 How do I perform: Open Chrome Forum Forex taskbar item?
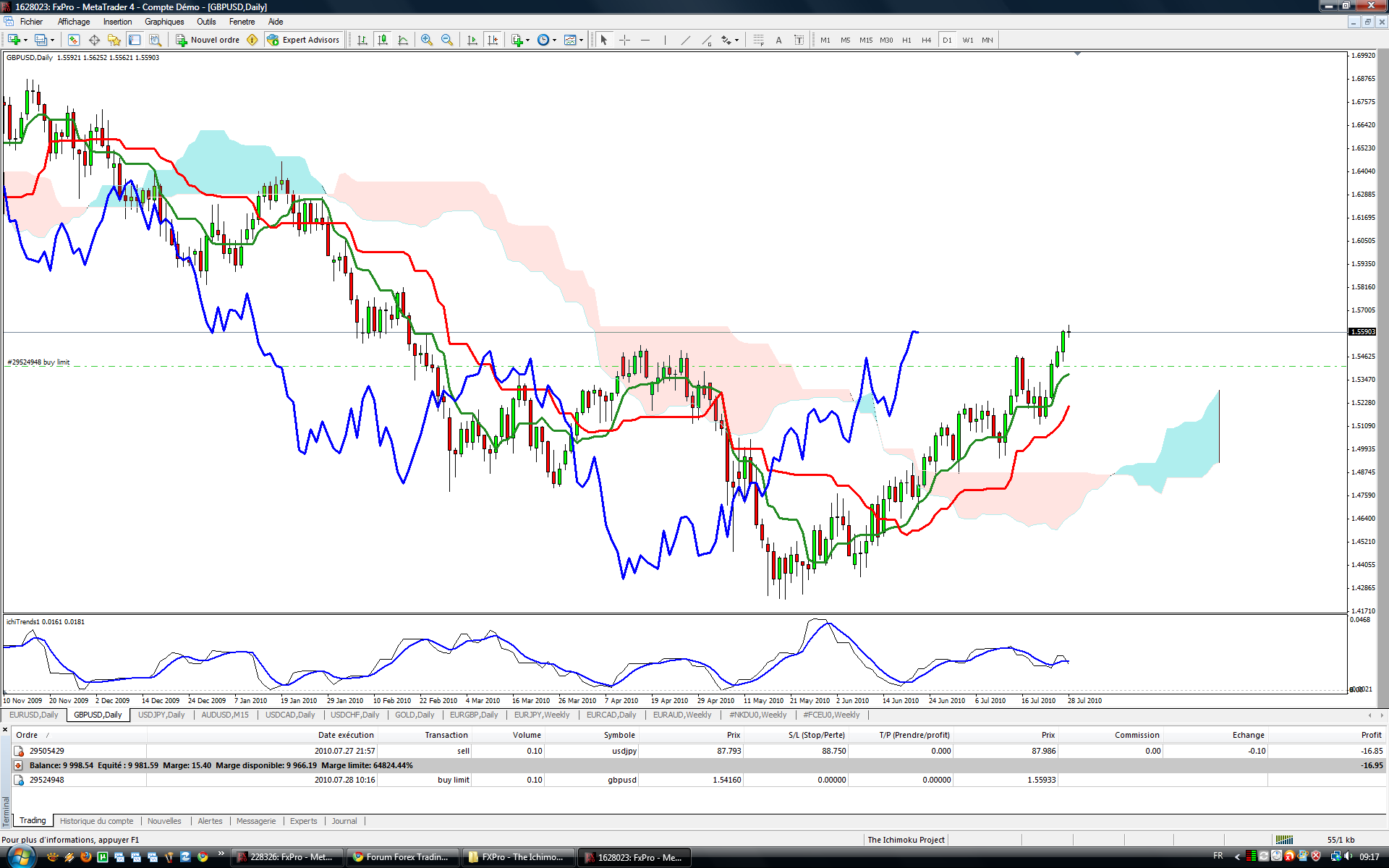coord(402,857)
